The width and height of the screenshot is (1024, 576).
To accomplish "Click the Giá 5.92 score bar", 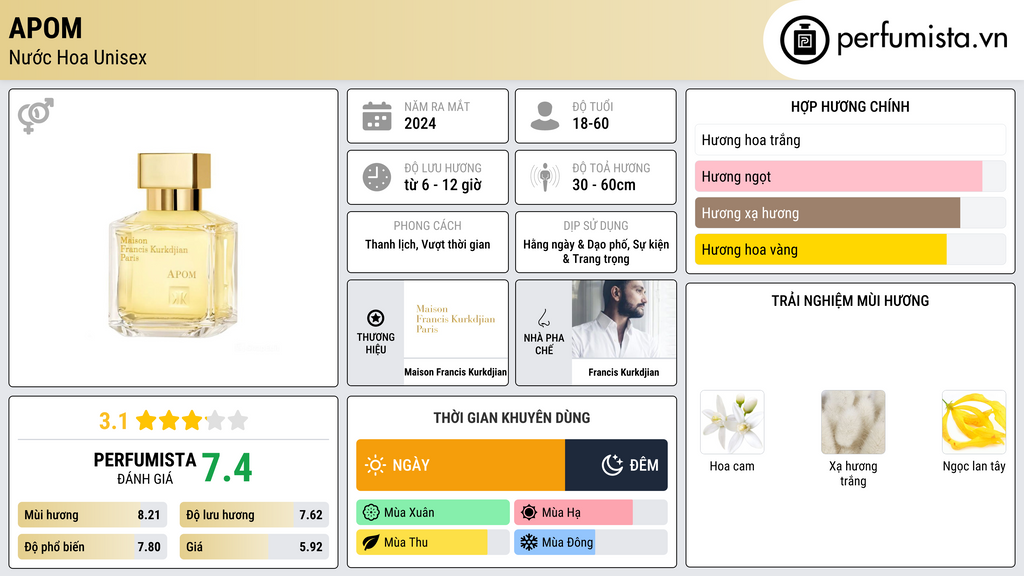I will [254, 547].
